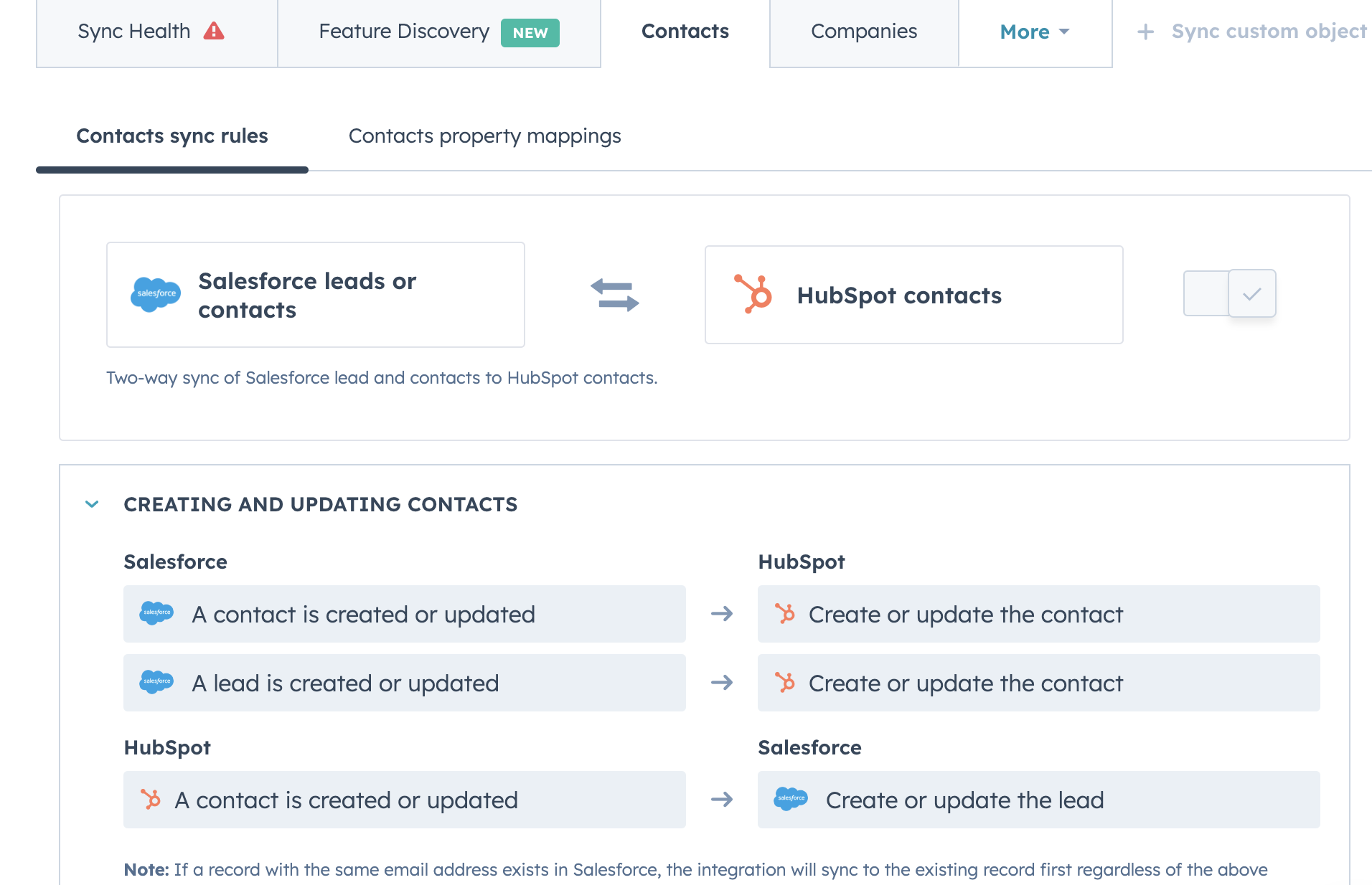Switch to the Companies tab
The image size is (1372, 885).
tap(863, 32)
